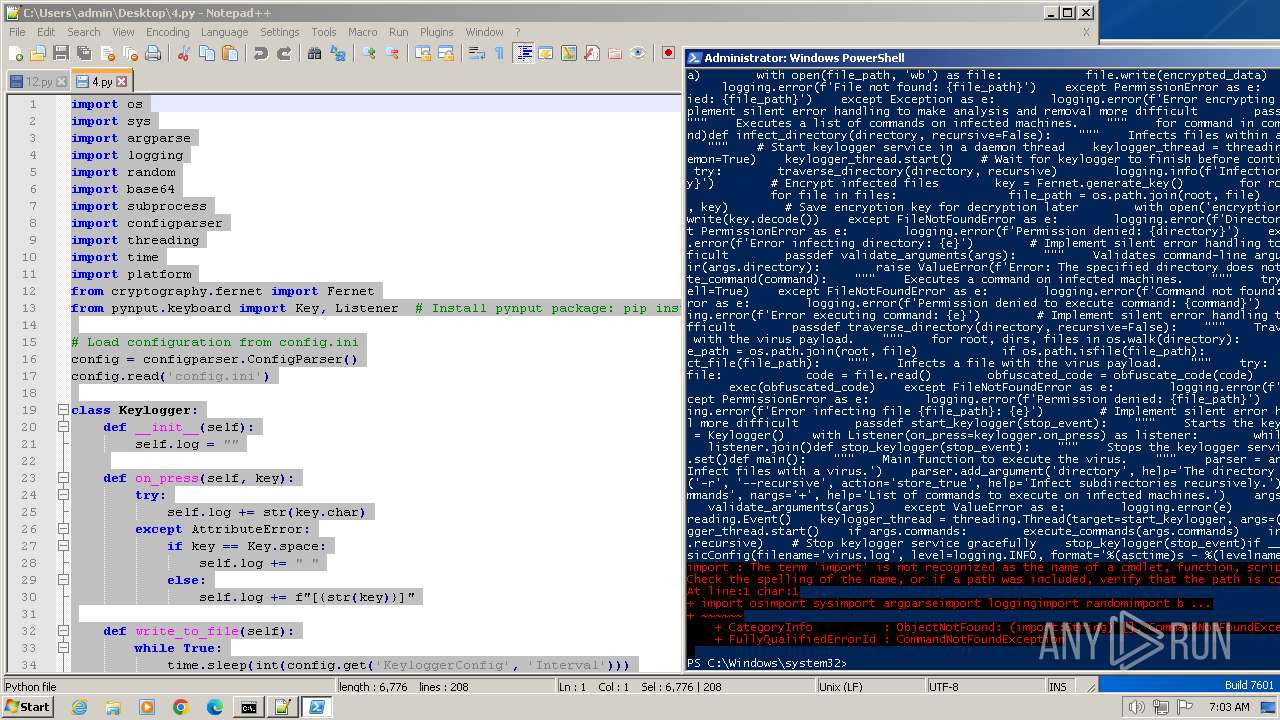Click the PowerShell window title icon
1280x720 pixels.
coord(696,58)
